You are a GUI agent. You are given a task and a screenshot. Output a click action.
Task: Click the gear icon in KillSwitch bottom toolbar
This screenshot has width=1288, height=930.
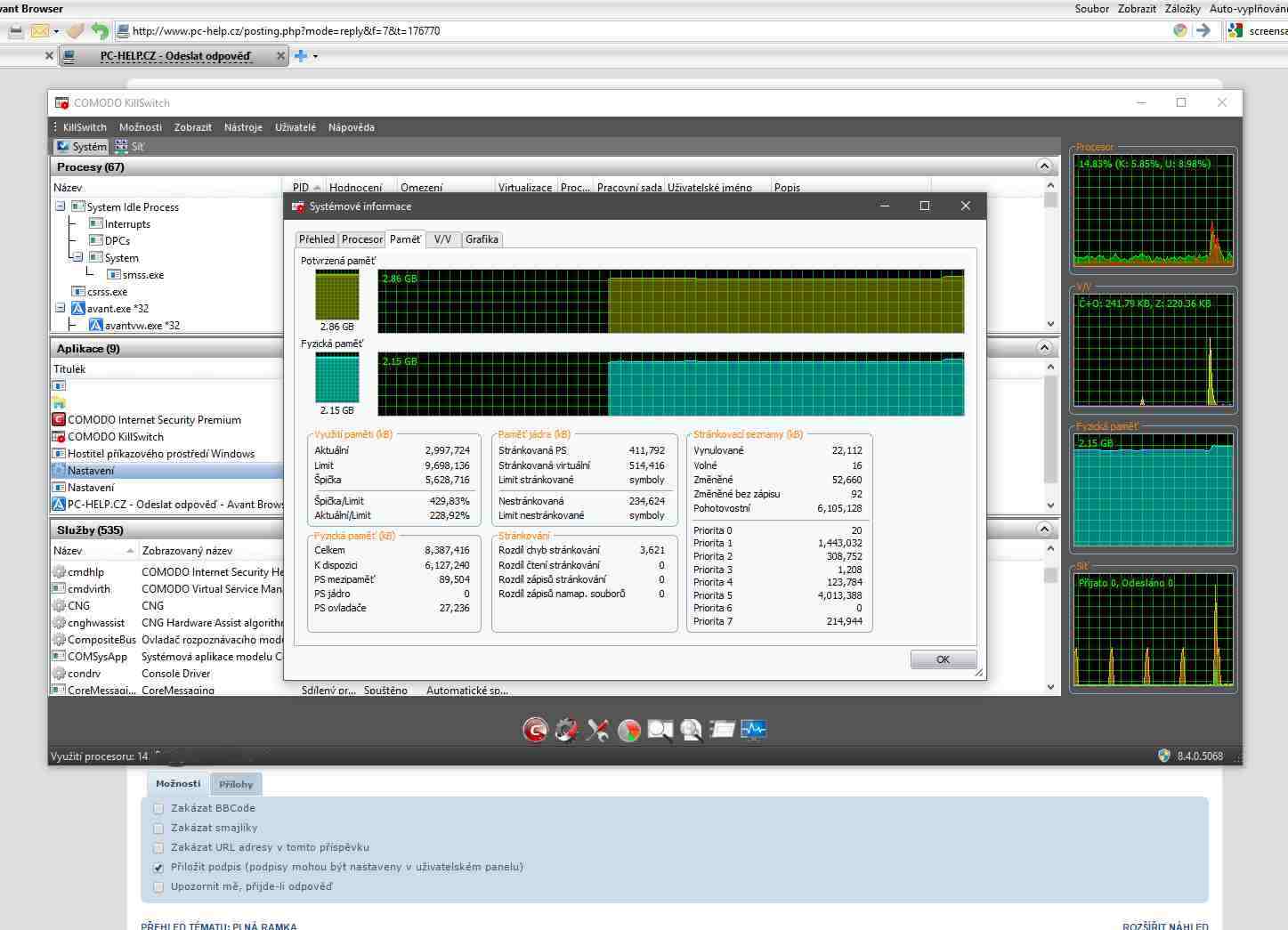click(x=566, y=731)
